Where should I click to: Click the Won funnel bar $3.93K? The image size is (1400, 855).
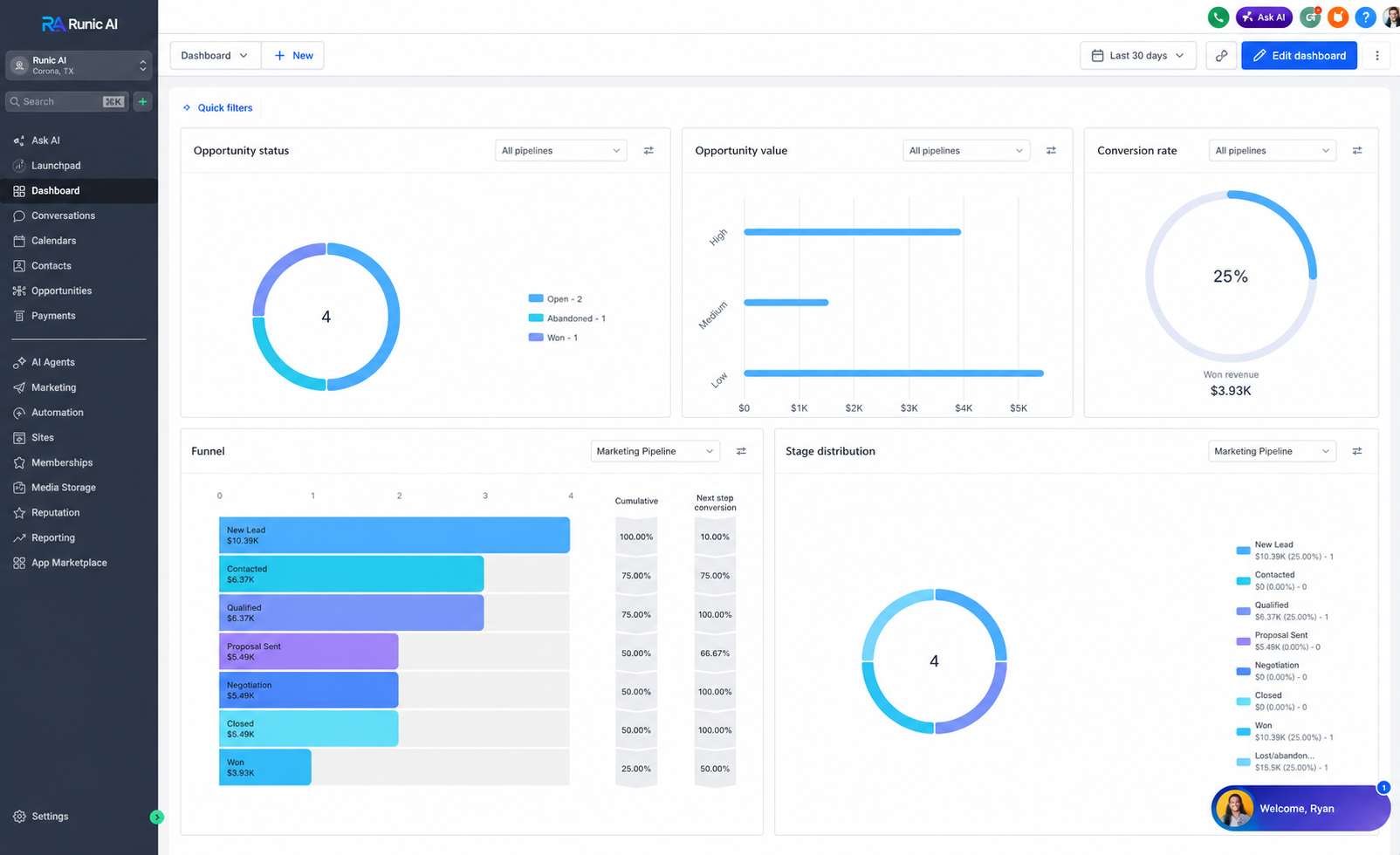265,767
